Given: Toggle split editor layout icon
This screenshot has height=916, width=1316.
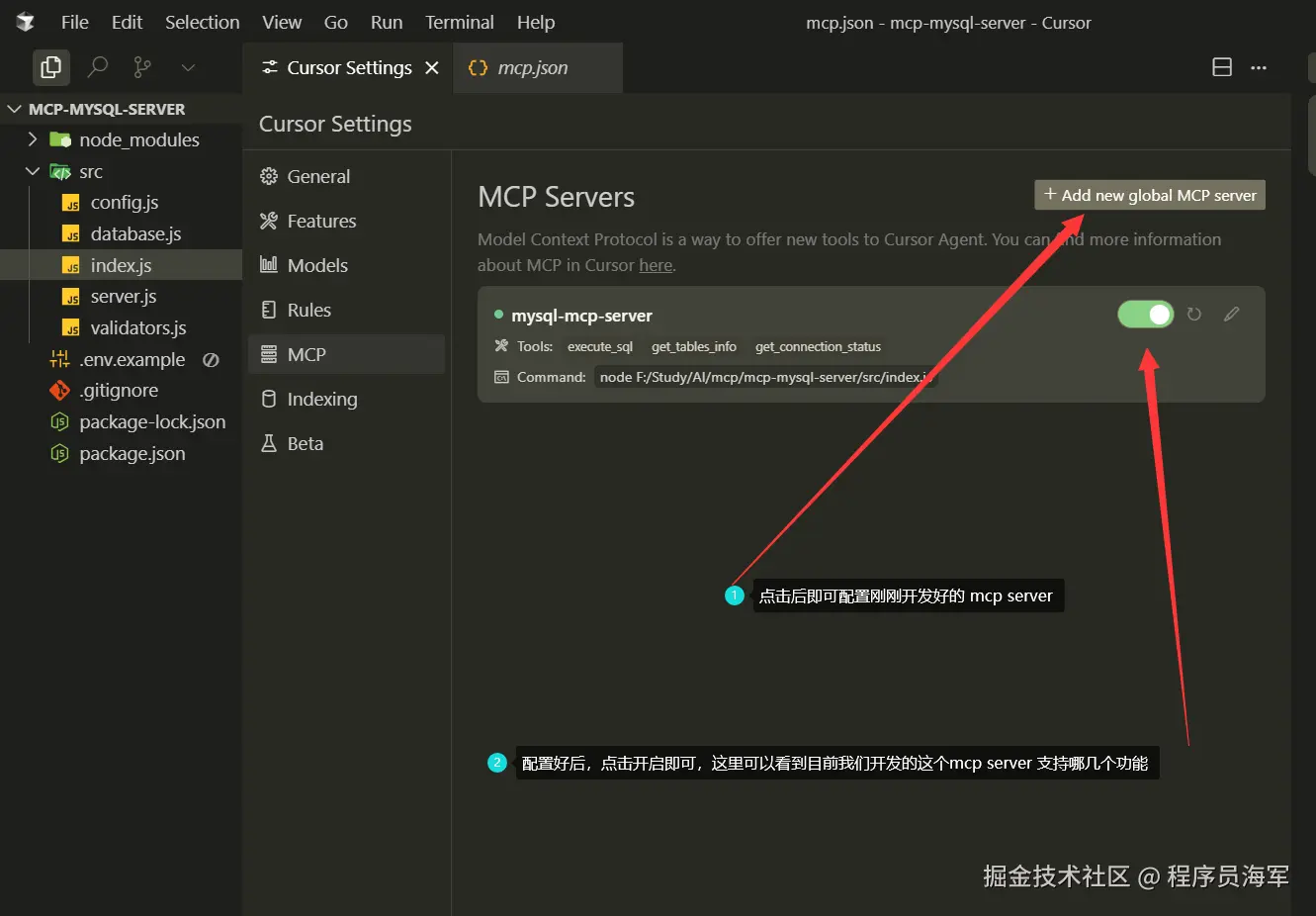Looking at the screenshot, I should point(1222,67).
